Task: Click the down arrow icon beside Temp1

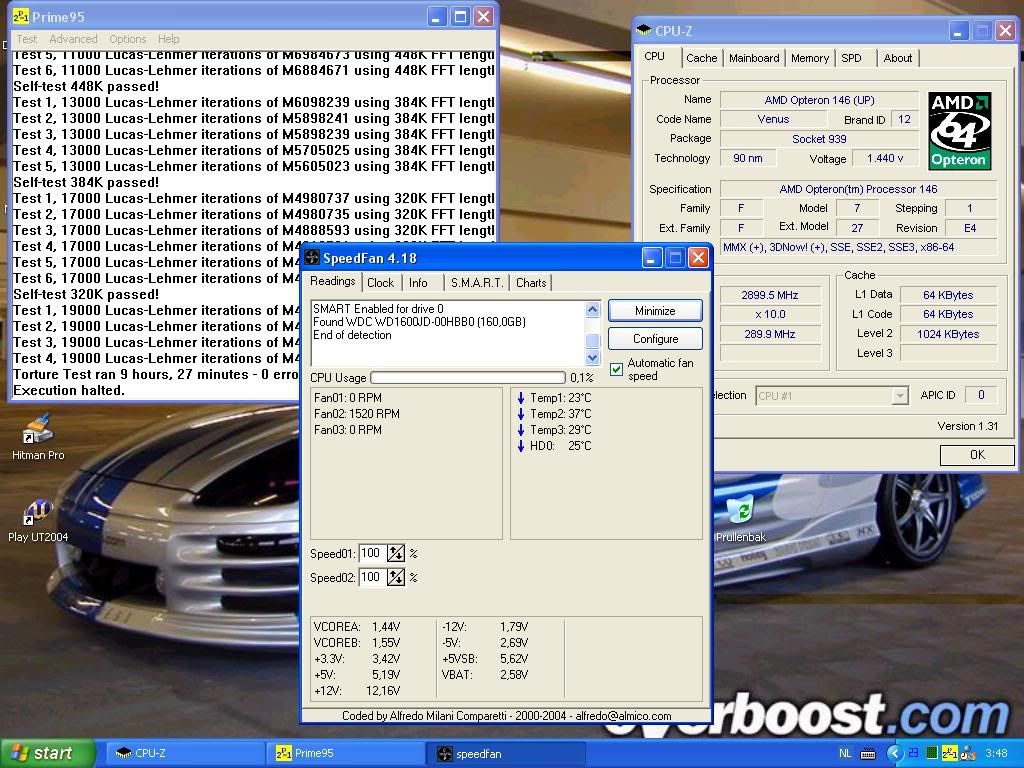Action: (x=520, y=398)
